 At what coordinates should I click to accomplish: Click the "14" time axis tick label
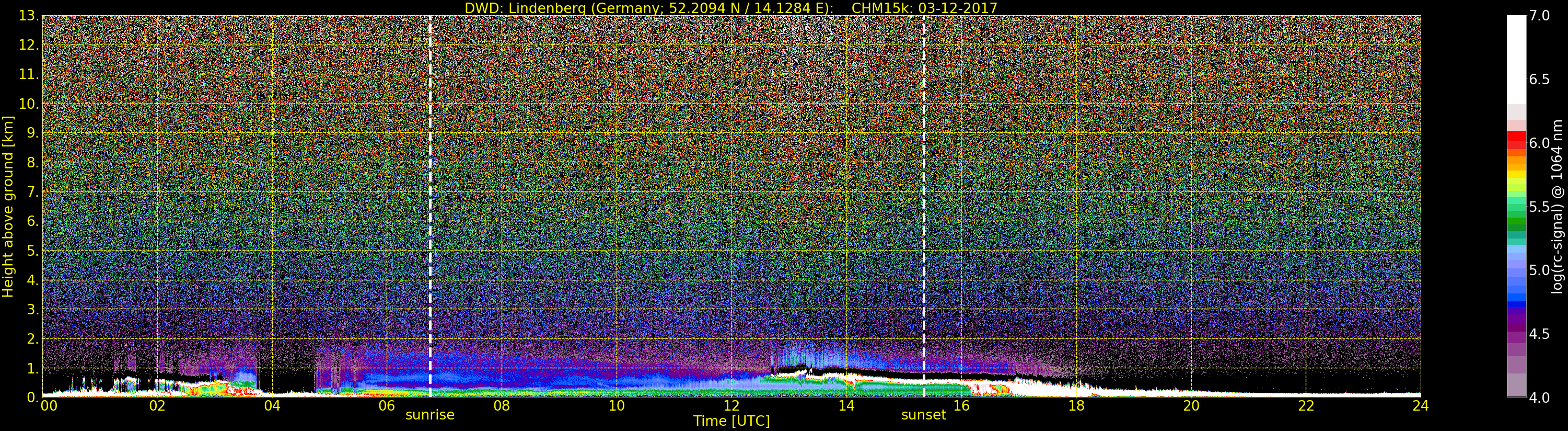tap(846, 406)
